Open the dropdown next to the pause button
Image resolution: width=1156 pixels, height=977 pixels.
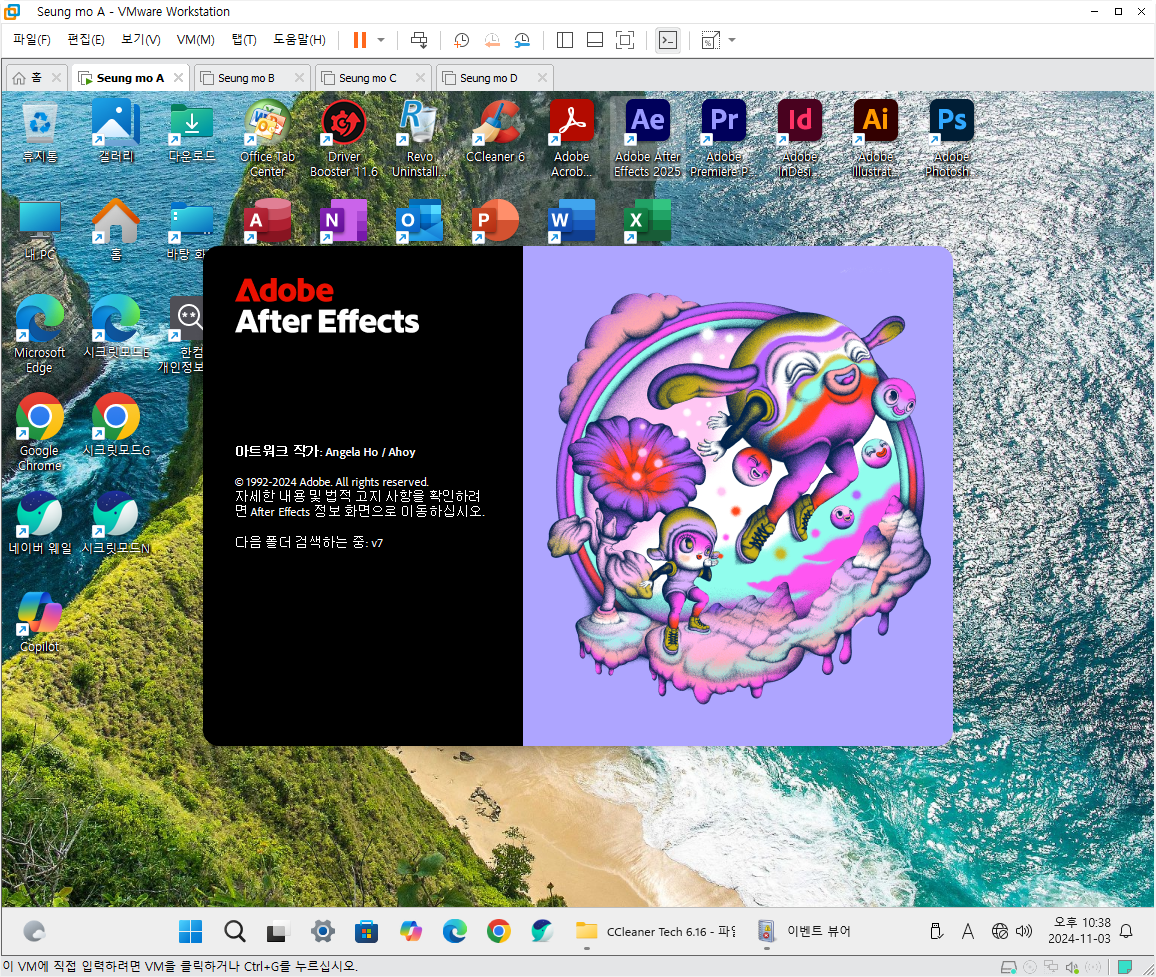pyautogui.click(x=381, y=40)
